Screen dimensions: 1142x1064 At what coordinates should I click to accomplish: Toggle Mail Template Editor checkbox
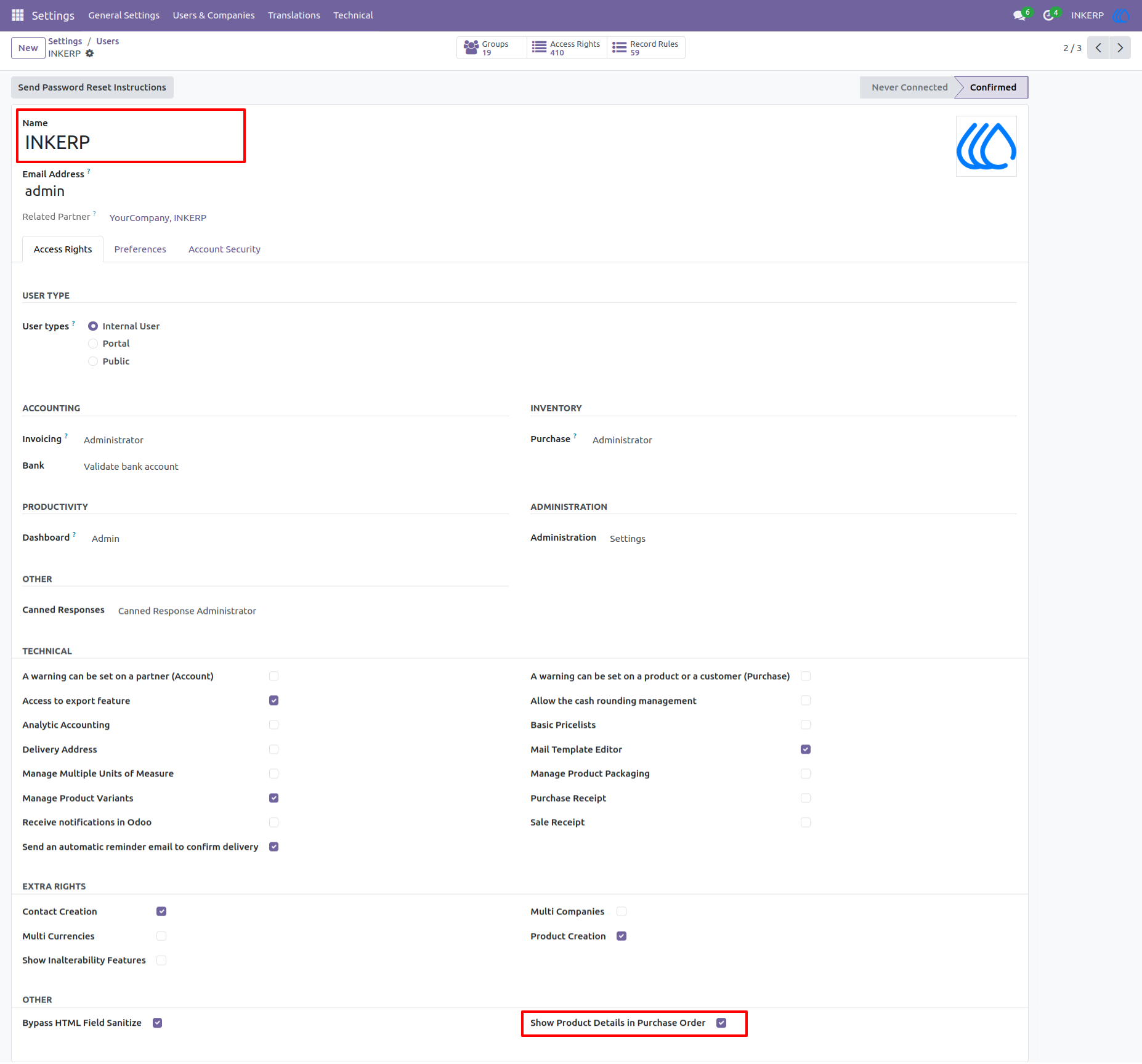click(x=806, y=749)
